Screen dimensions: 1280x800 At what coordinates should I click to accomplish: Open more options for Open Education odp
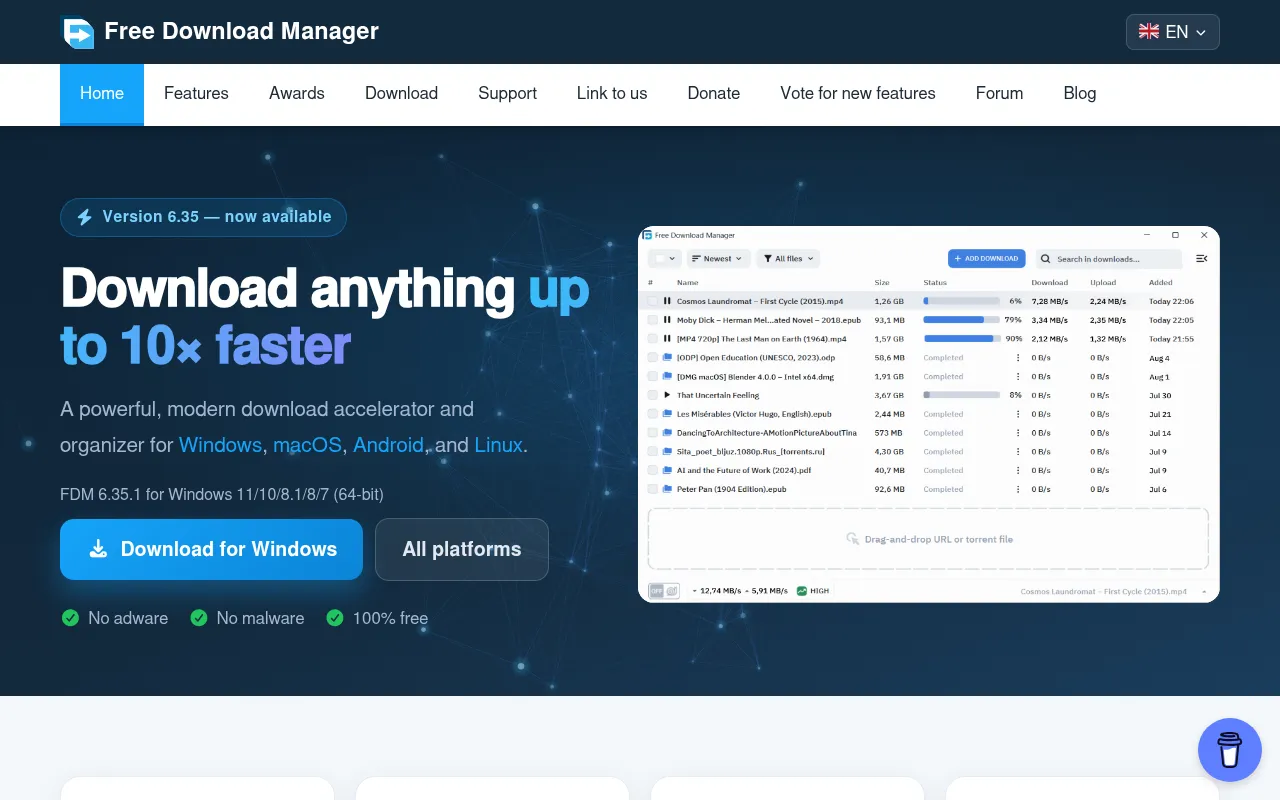[1019, 358]
